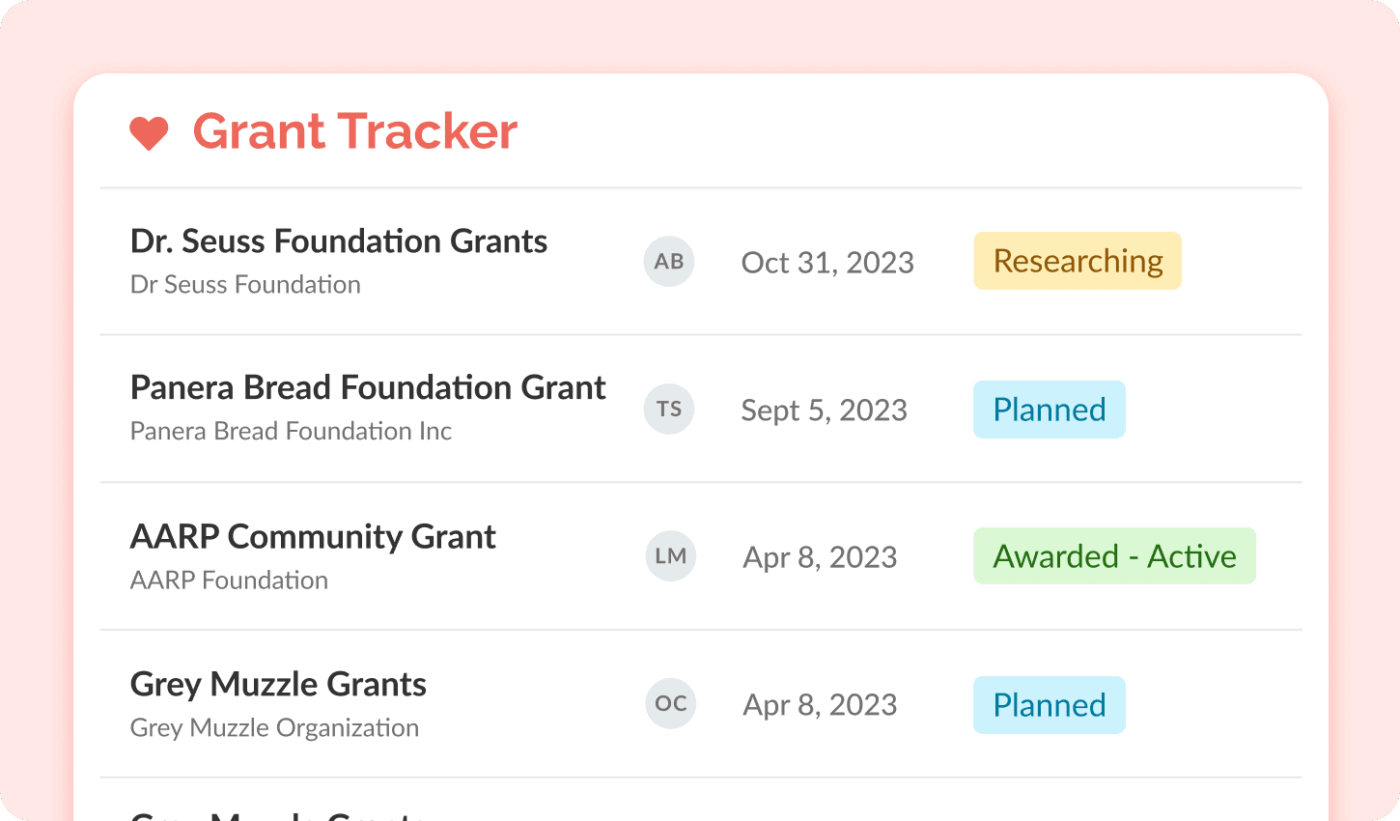
Task: Open the Planned status for Grey Muzzle
Action: click(x=1049, y=704)
